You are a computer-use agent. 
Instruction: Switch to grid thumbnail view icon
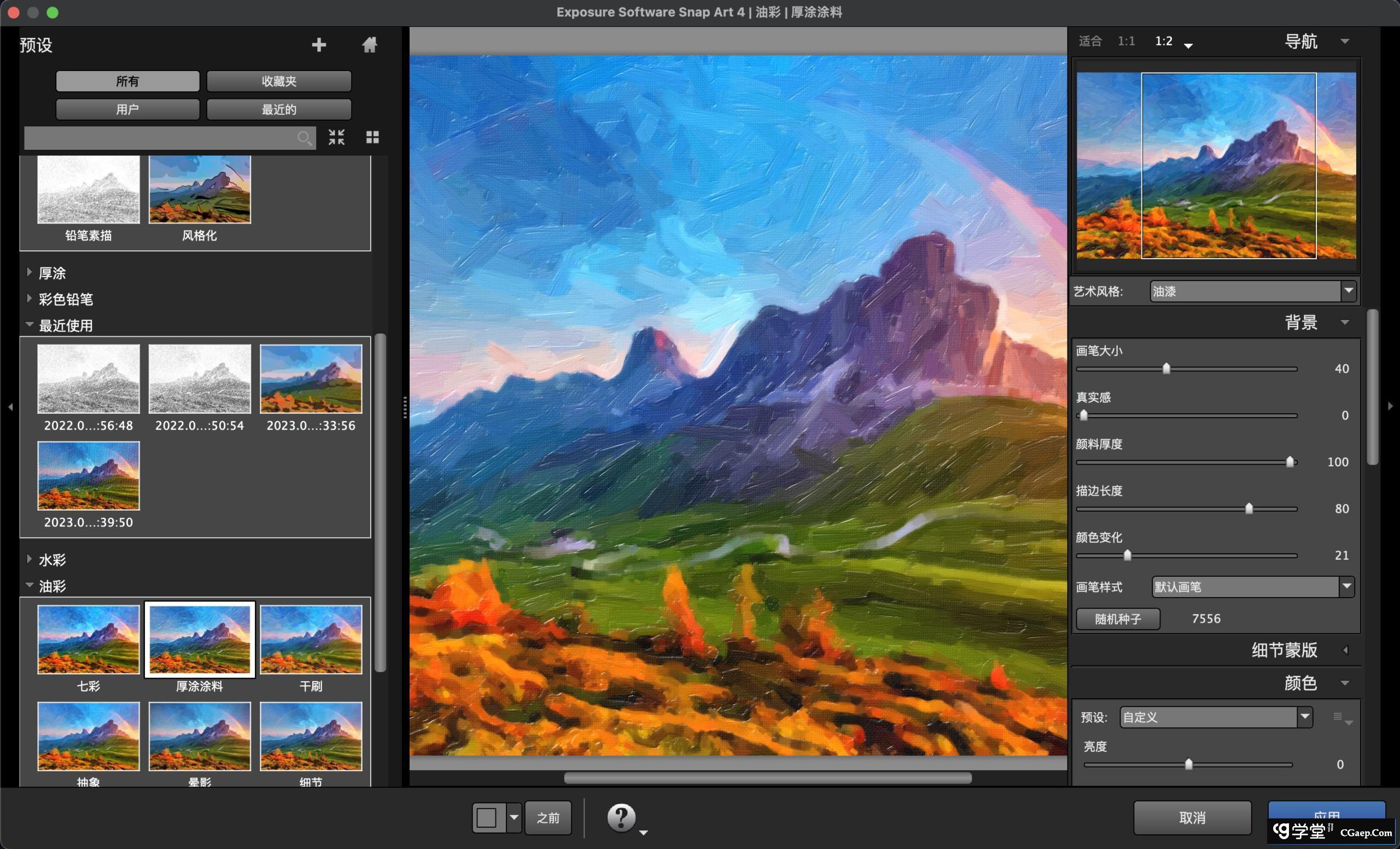[x=372, y=137]
